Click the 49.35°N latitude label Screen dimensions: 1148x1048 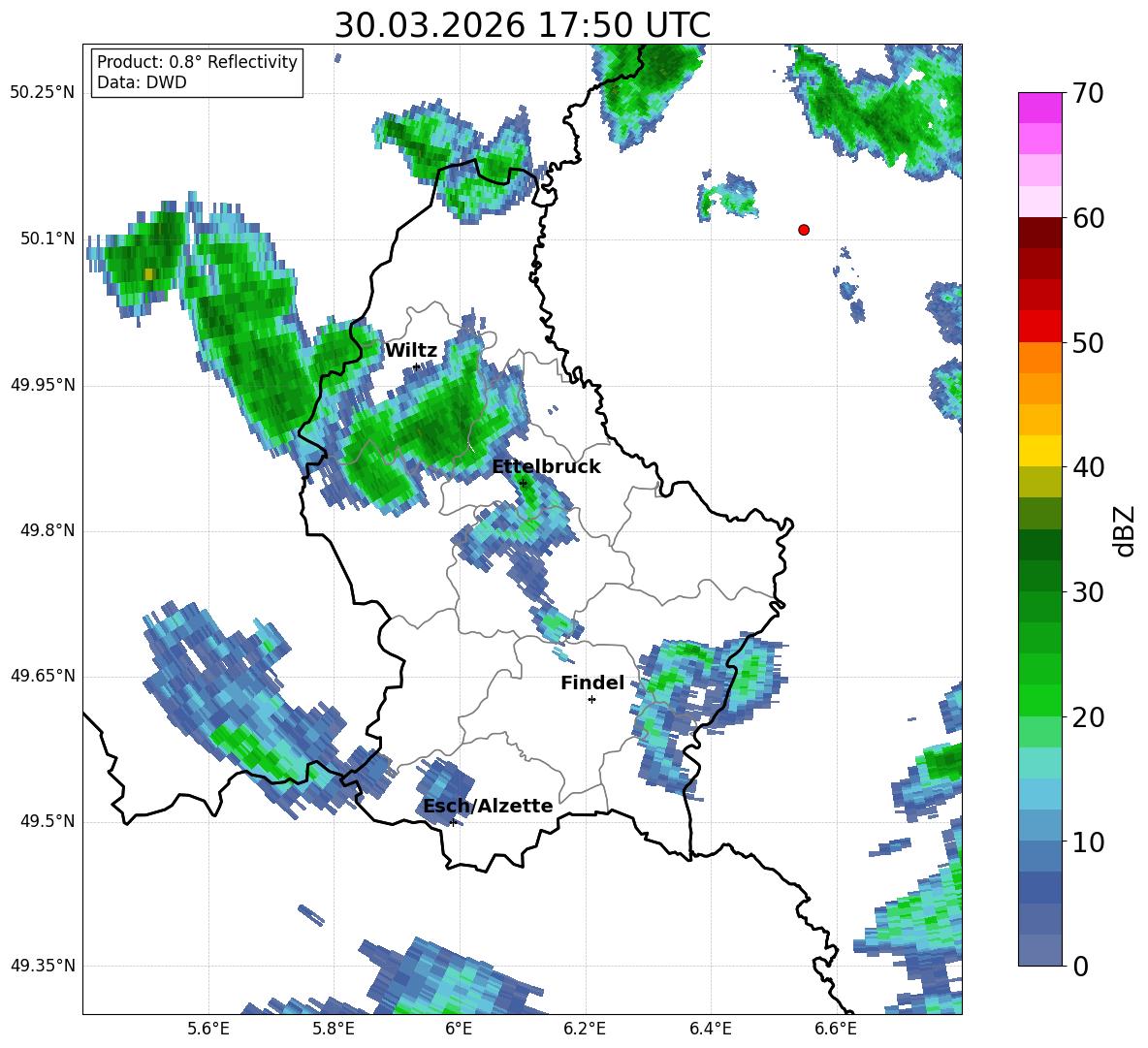[x=43, y=966]
